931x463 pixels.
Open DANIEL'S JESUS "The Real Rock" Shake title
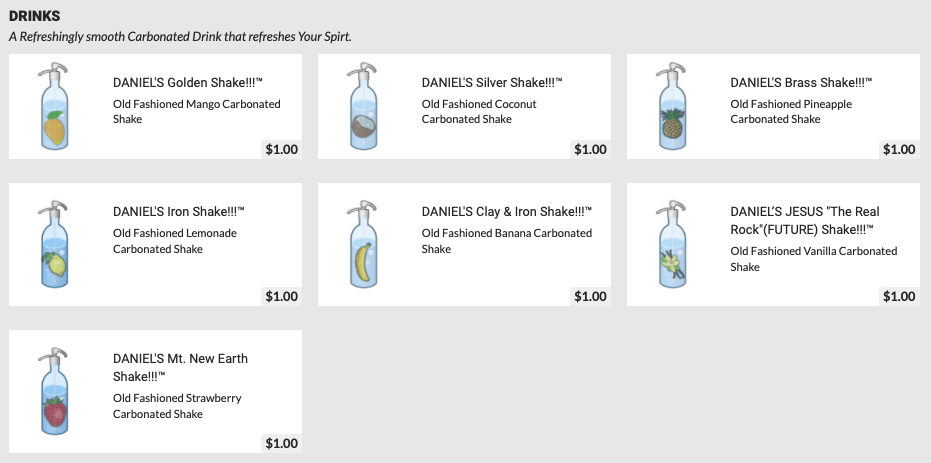point(805,220)
